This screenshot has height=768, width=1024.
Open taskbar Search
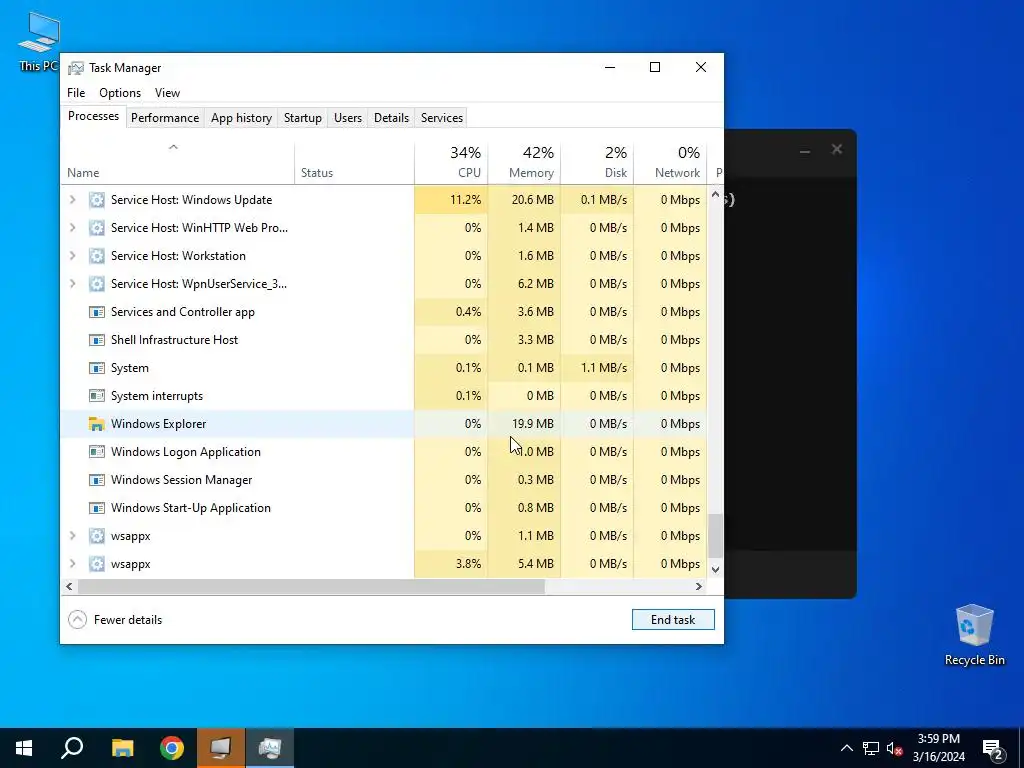tap(72, 748)
